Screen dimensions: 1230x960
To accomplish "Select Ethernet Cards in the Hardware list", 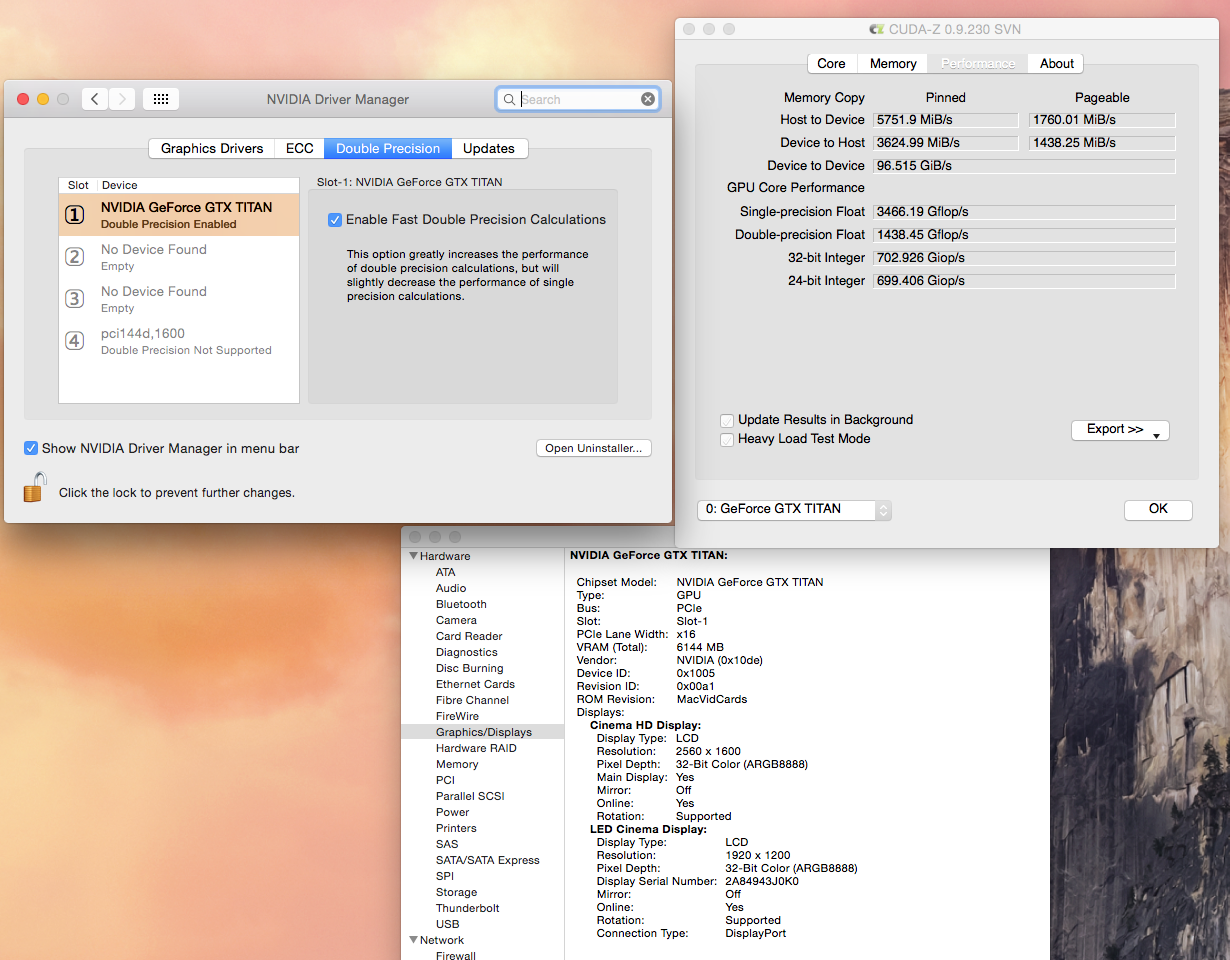I will 475,684.
